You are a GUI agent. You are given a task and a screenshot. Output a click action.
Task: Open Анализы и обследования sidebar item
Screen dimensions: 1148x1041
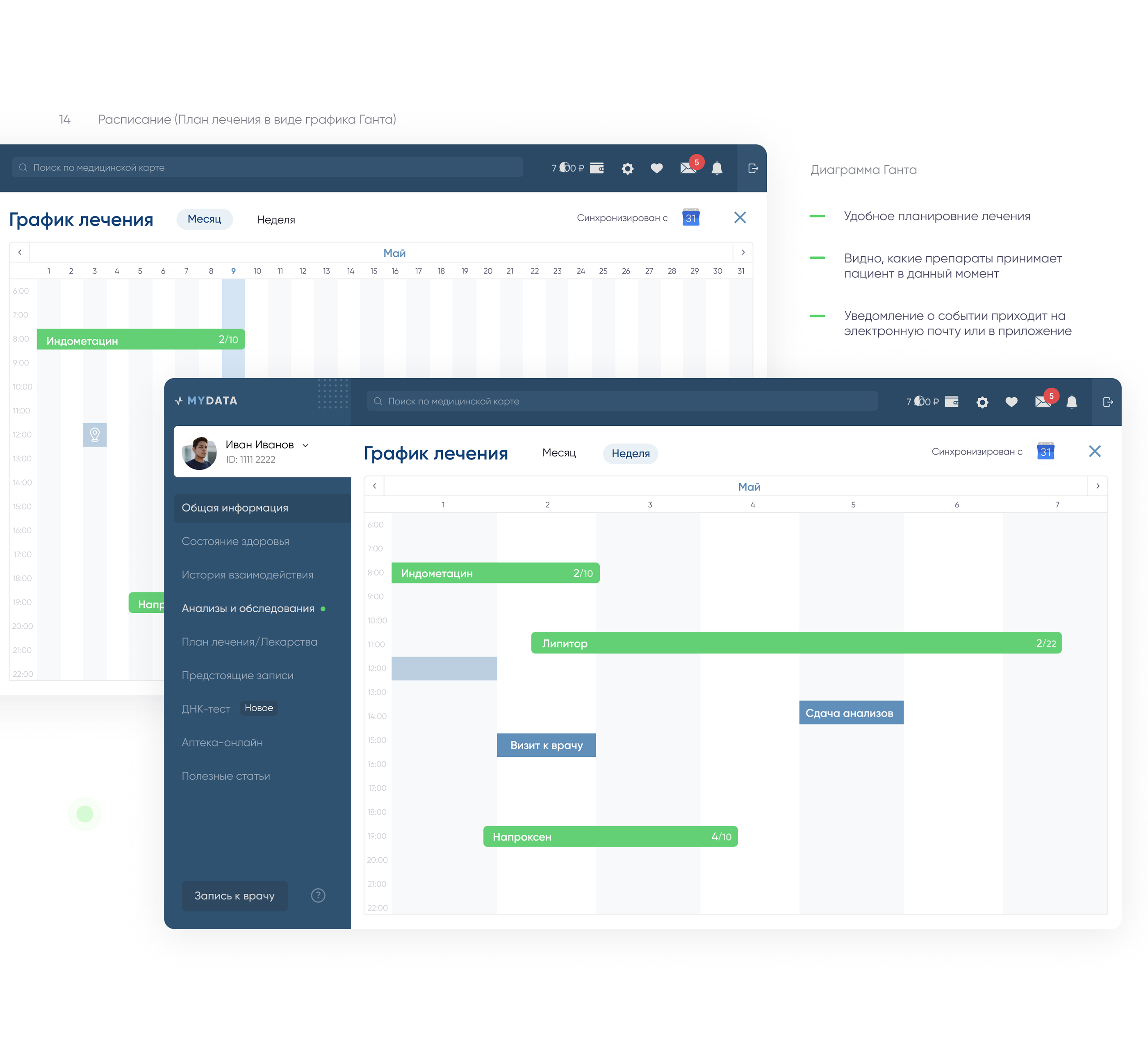[x=248, y=609]
